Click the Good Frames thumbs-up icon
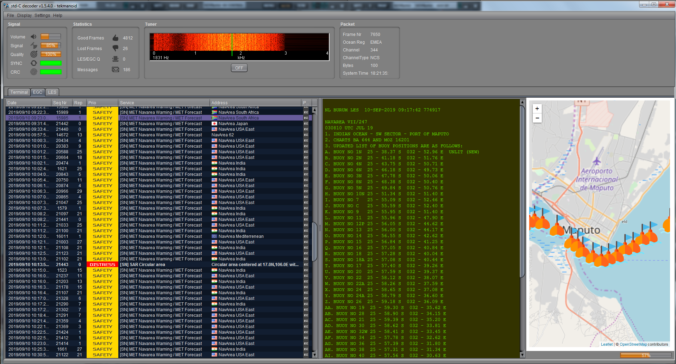Viewport: 676px width, 364px height. click(x=115, y=38)
